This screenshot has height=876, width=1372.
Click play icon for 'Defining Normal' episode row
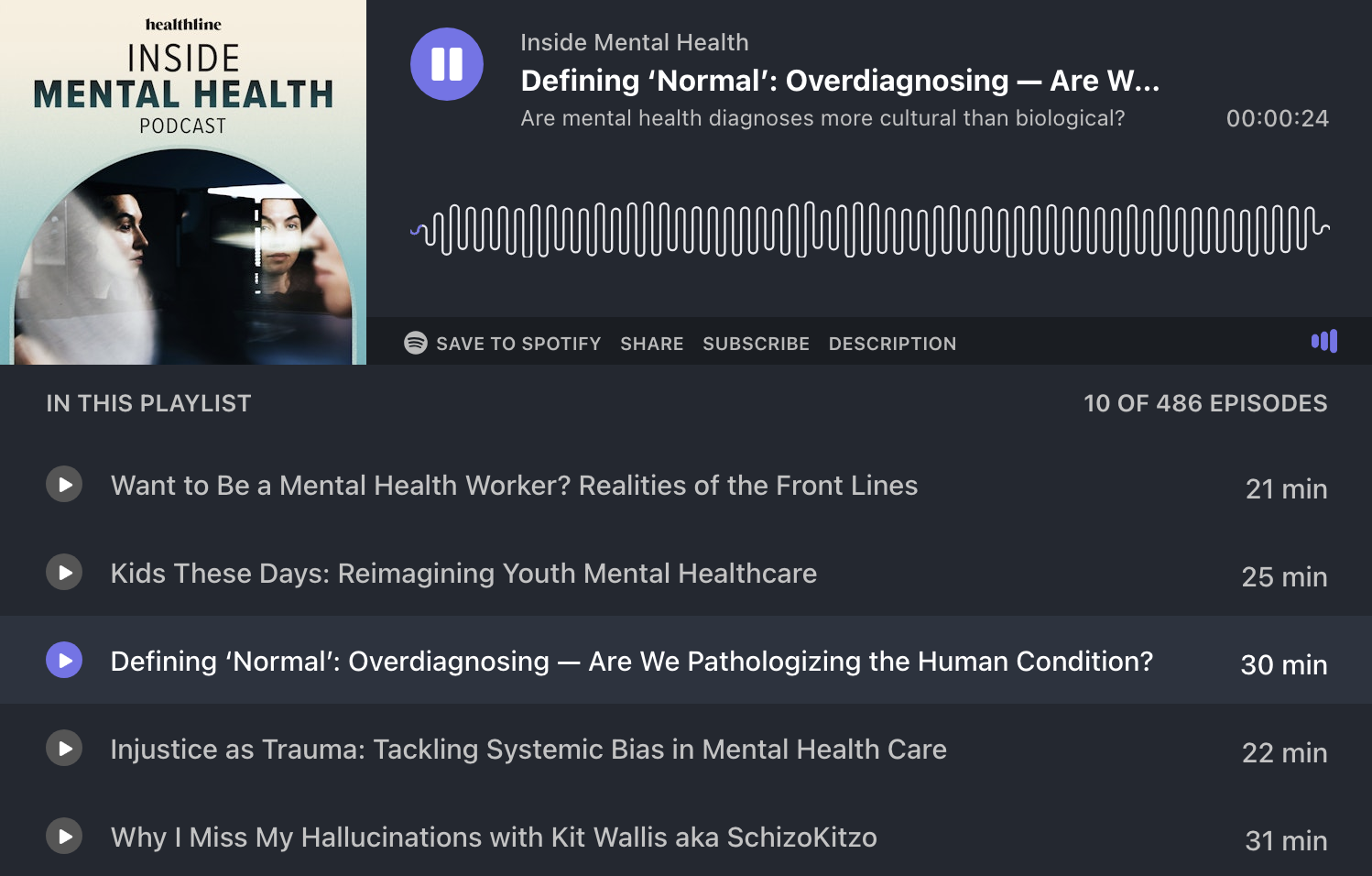64,661
